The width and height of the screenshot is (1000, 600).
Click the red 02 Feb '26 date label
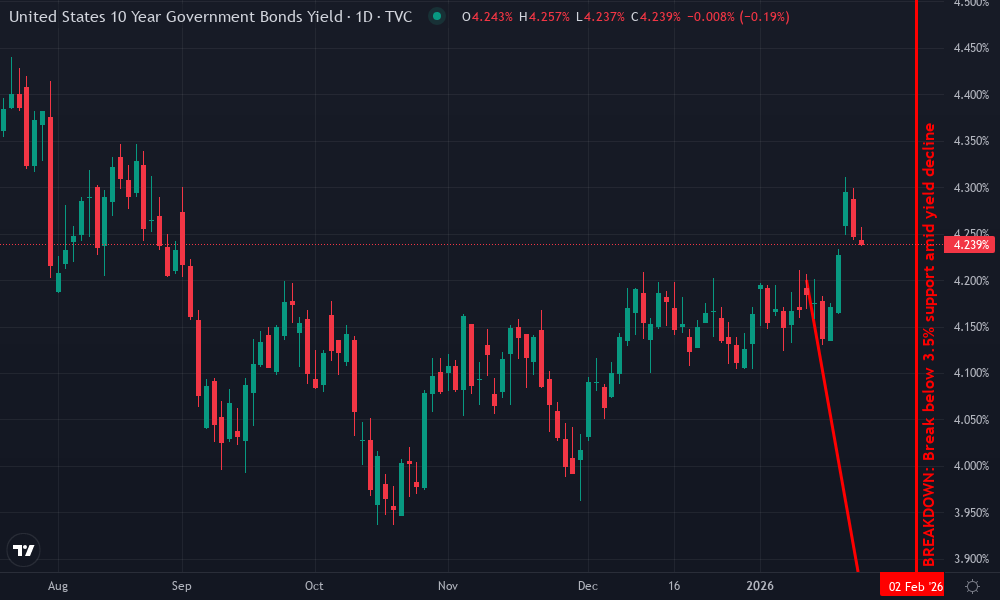point(915,585)
